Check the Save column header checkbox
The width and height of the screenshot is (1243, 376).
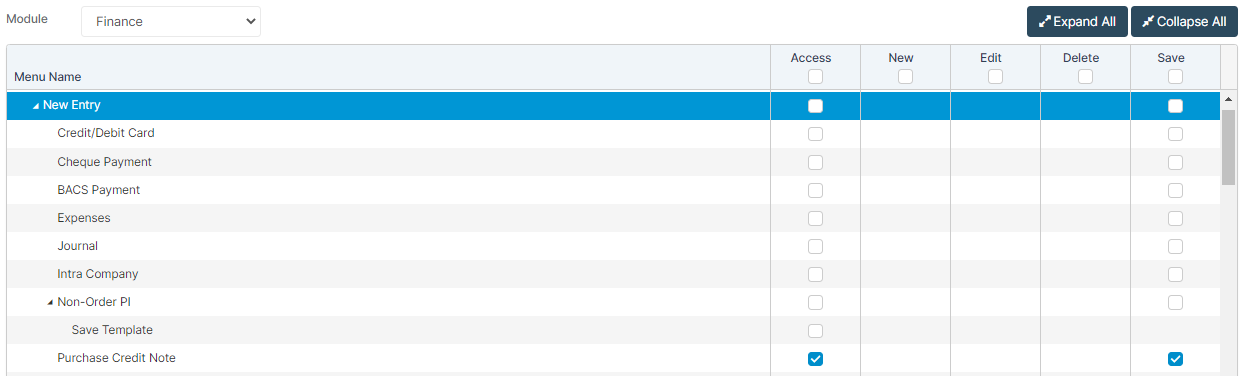point(1175,77)
